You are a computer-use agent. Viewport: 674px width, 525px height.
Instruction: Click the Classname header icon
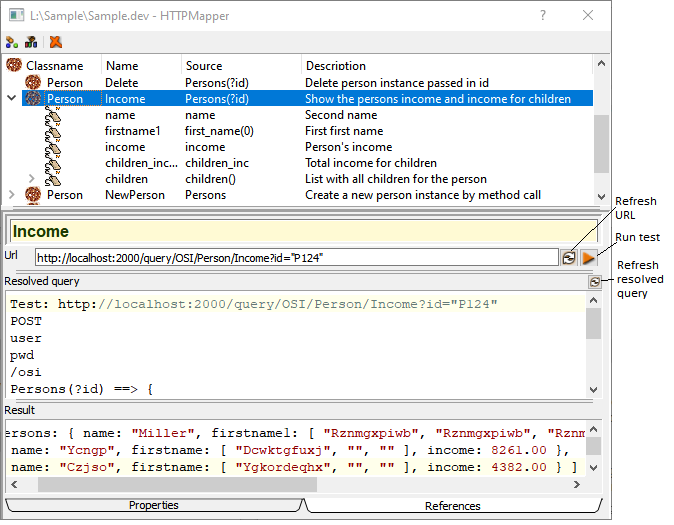click(14, 66)
